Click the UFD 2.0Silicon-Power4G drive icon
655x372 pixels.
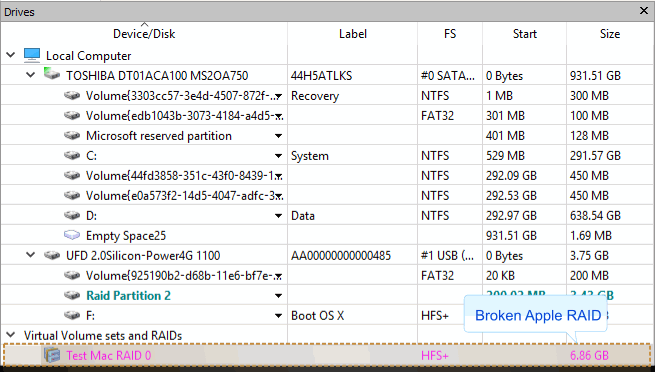52,255
